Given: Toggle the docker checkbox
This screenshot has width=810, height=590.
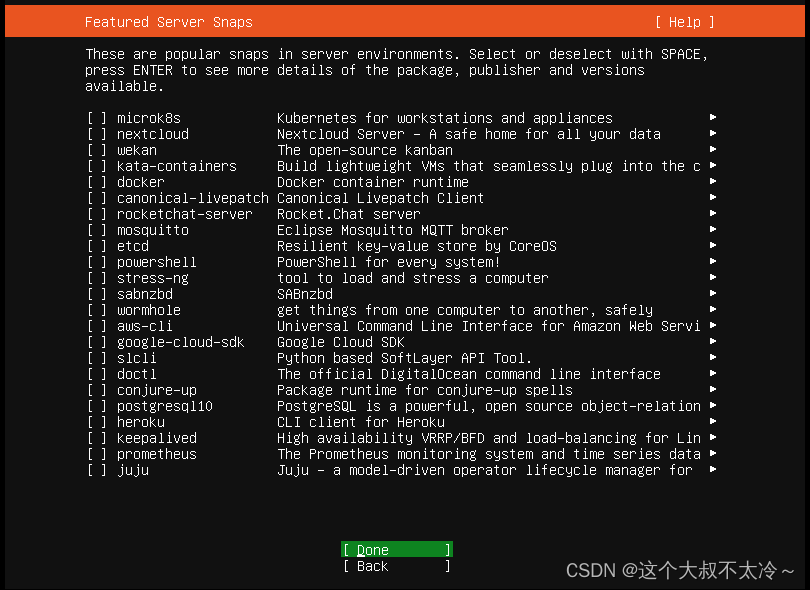Looking at the screenshot, I should pos(97,182).
